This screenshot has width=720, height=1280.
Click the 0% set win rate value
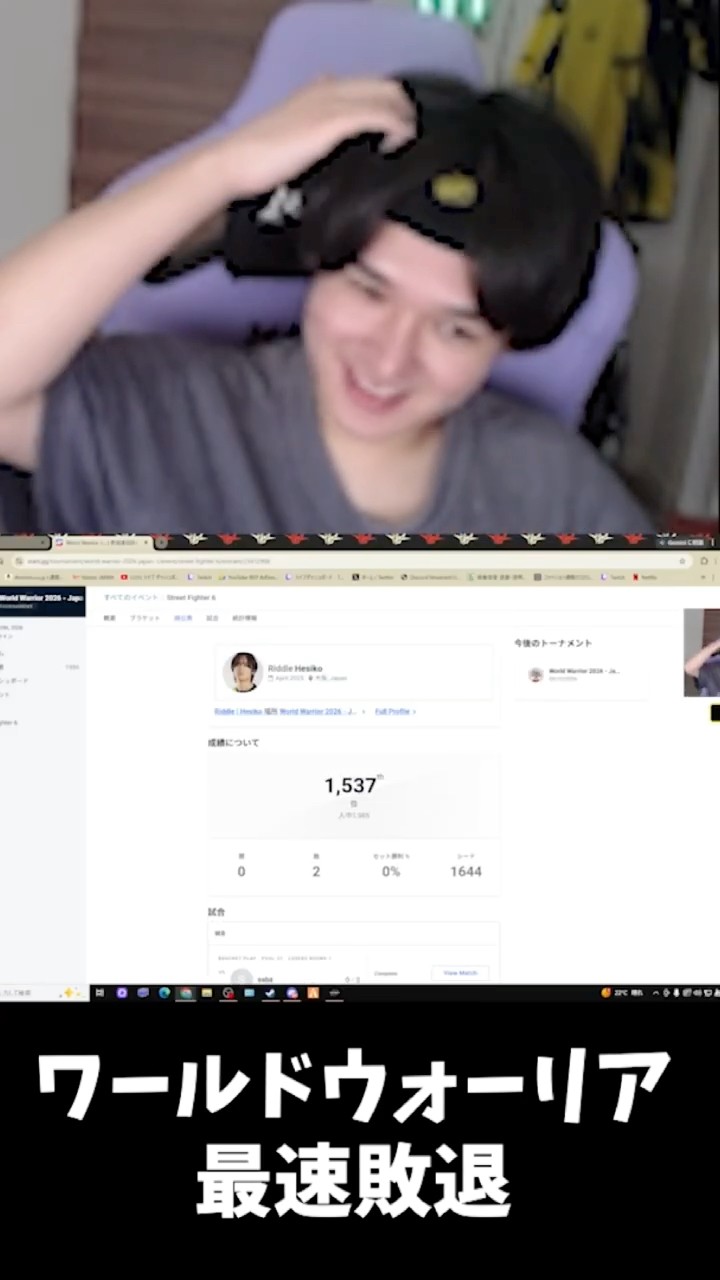point(390,871)
